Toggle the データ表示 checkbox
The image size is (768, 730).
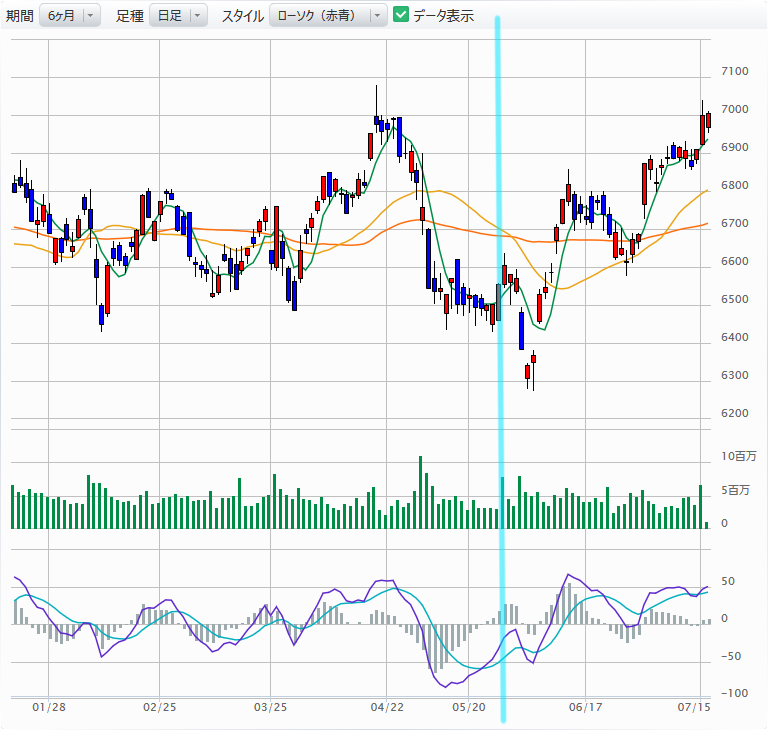(x=401, y=15)
